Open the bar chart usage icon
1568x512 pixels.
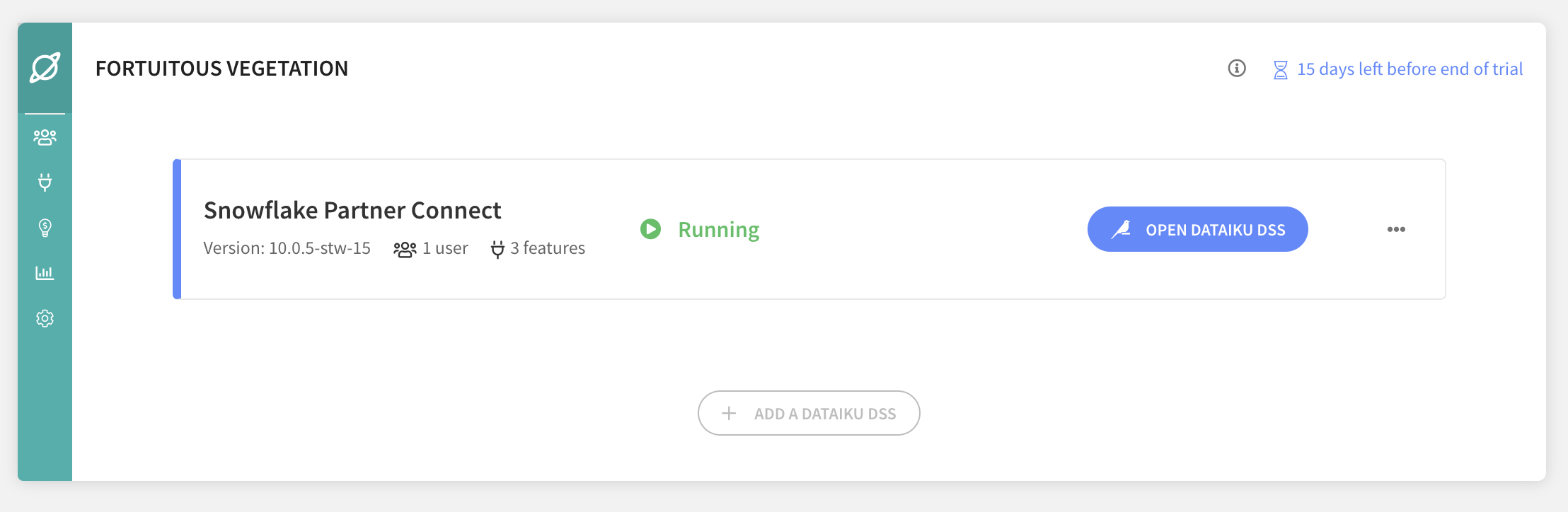(45, 273)
